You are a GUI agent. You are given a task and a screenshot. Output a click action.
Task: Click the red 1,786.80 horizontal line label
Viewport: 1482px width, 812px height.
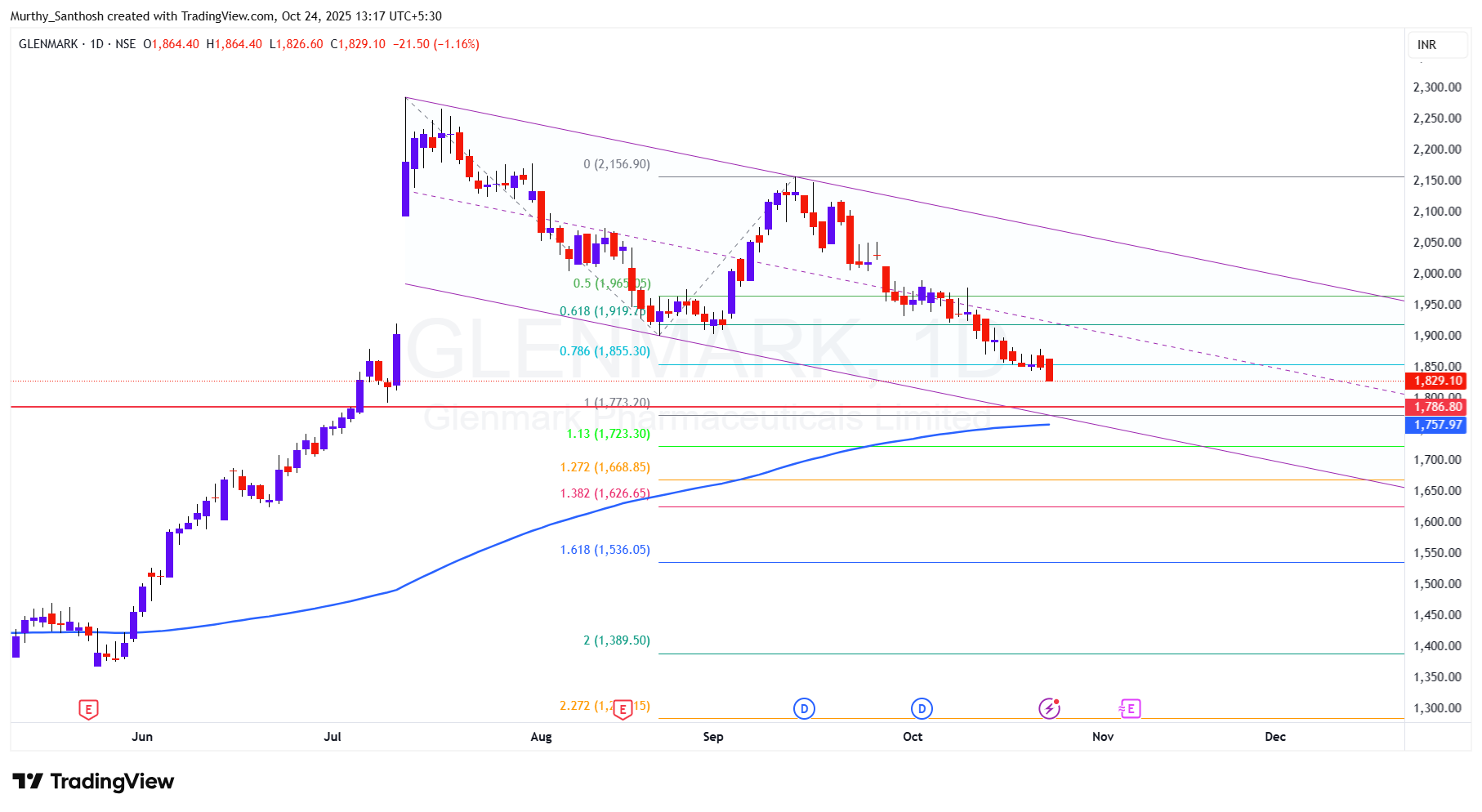point(1435,407)
